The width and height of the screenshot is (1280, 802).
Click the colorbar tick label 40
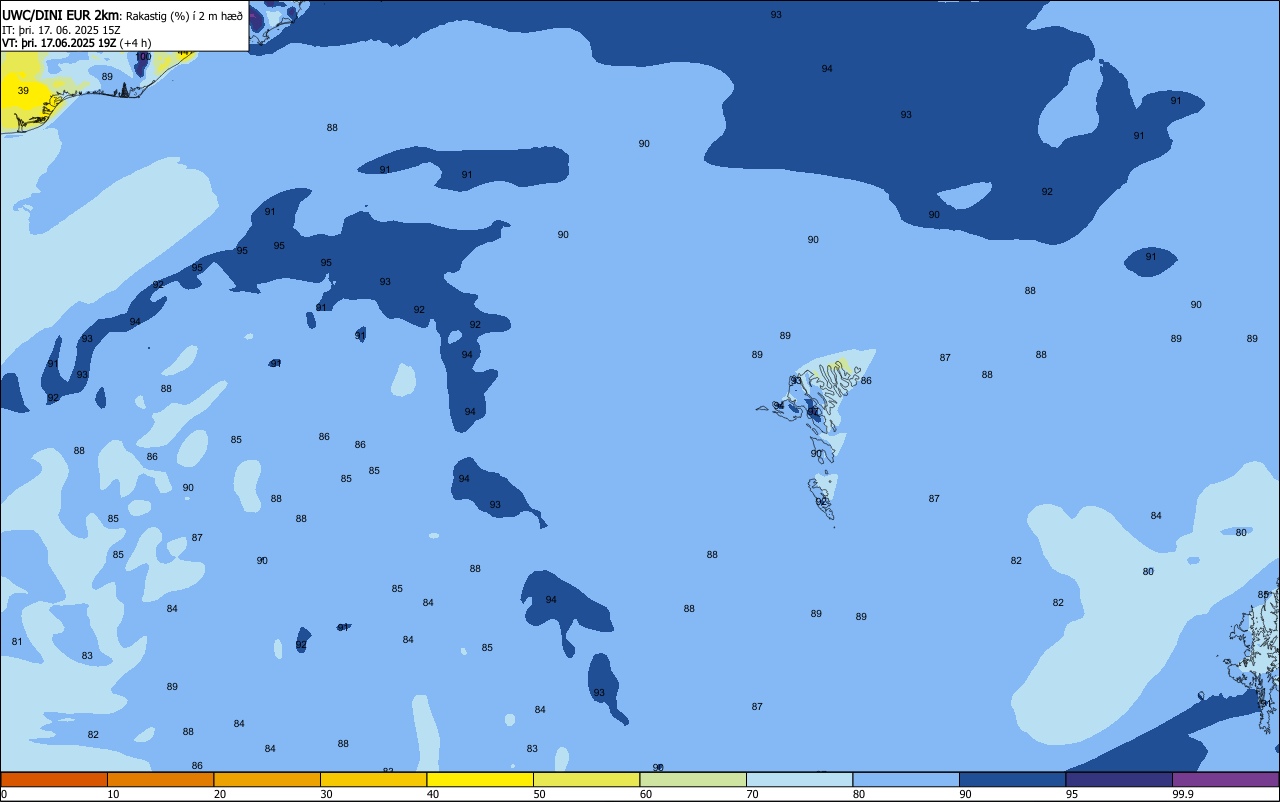pyautogui.click(x=432, y=794)
